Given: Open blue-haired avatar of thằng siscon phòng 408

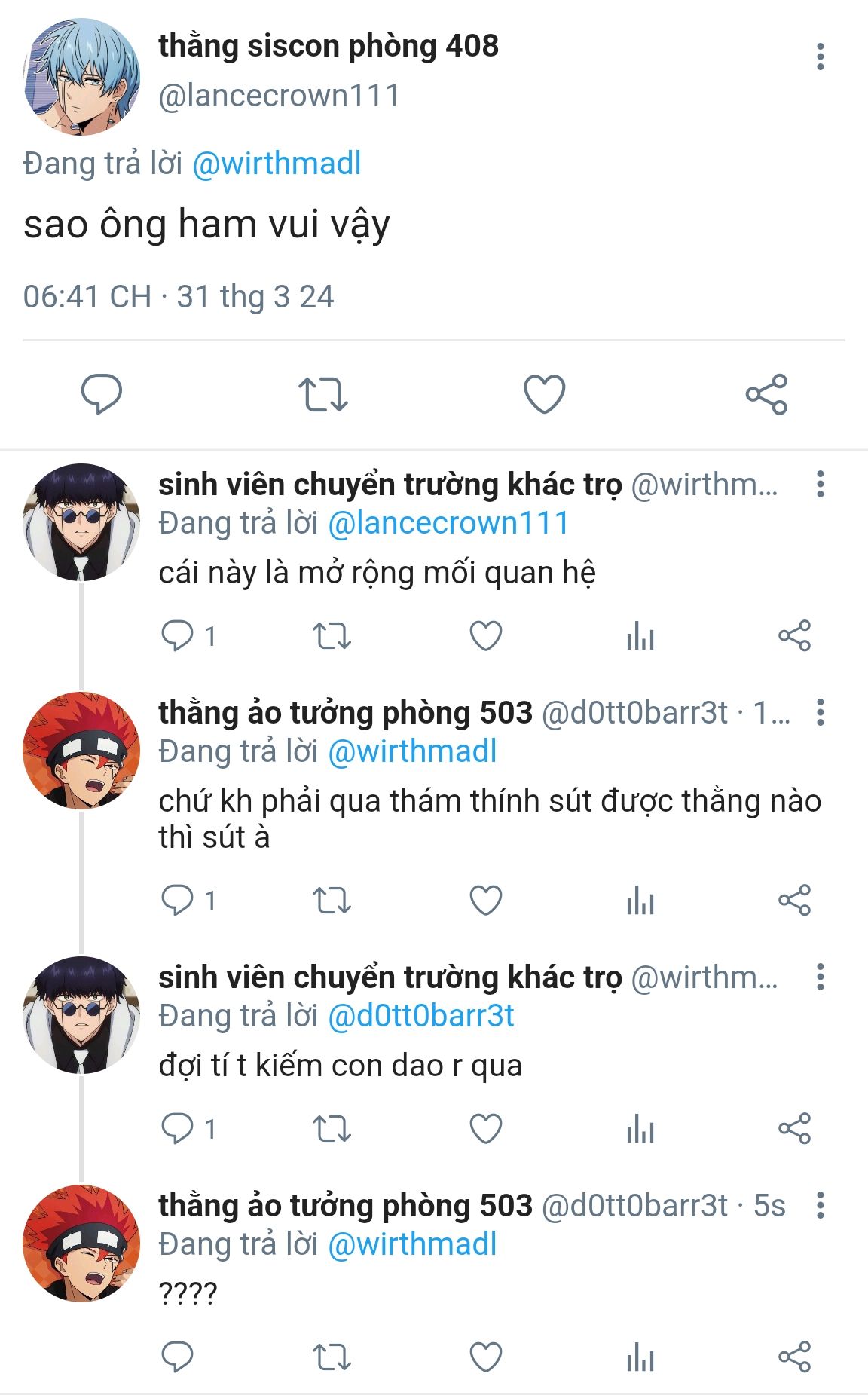Looking at the screenshot, I should coord(81,77).
